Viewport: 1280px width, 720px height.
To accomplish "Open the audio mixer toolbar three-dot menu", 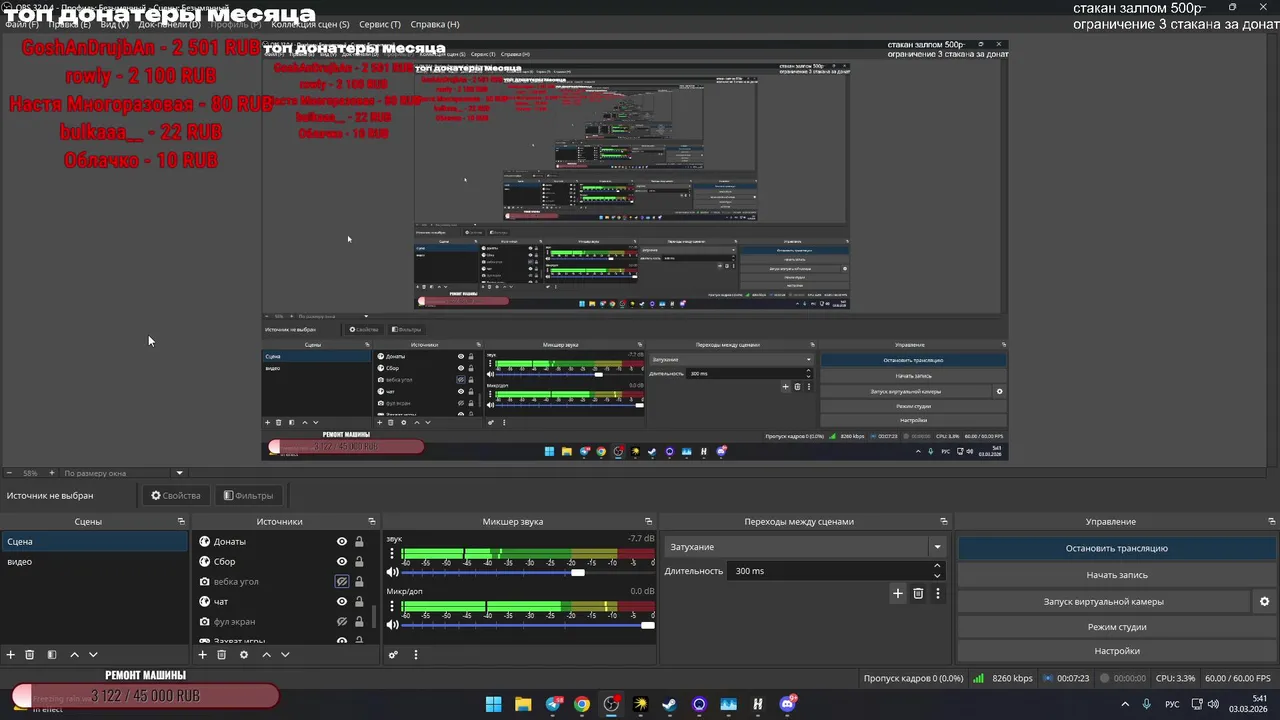I will tap(416, 655).
